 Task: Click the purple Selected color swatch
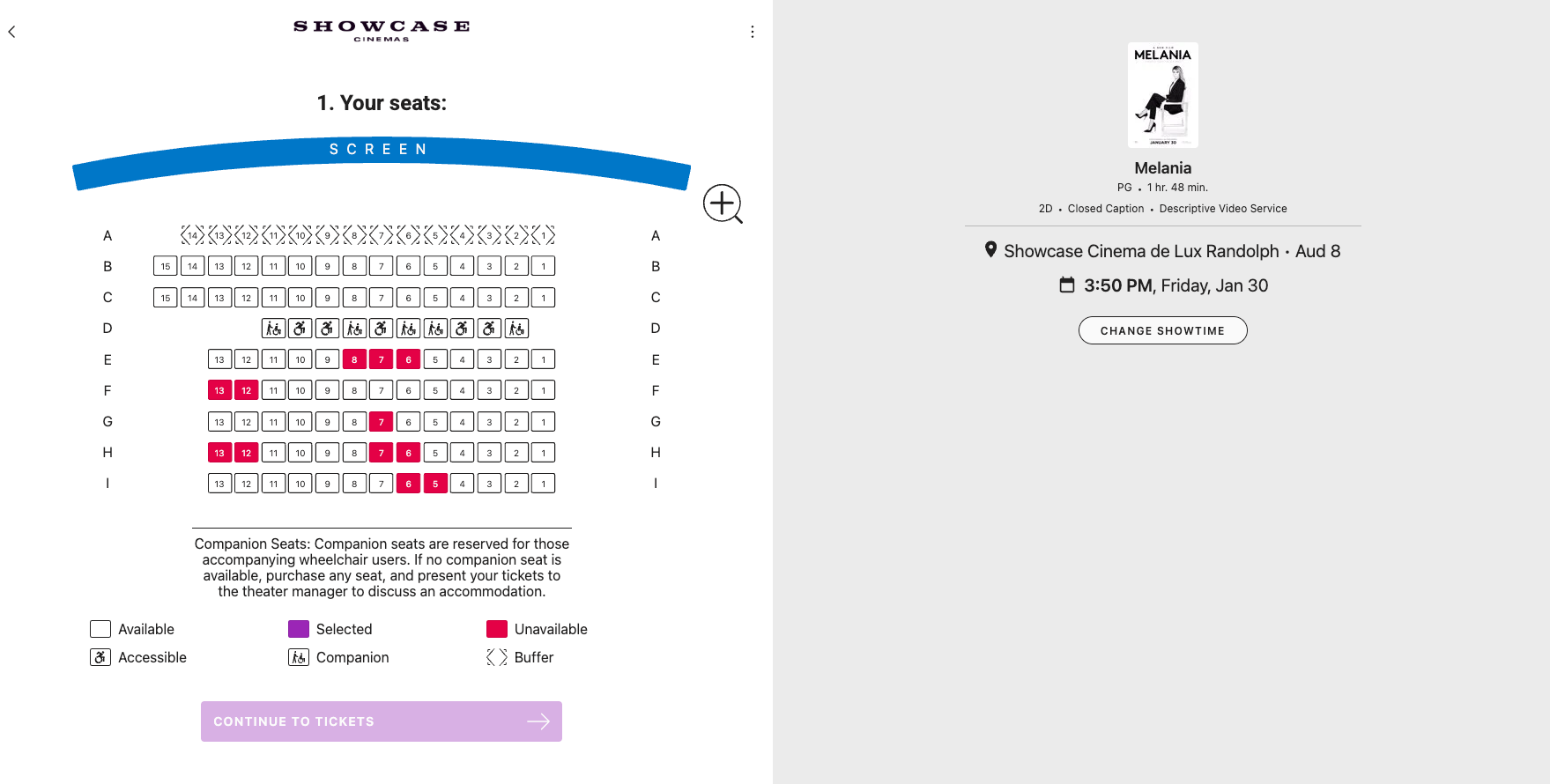tap(299, 629)
